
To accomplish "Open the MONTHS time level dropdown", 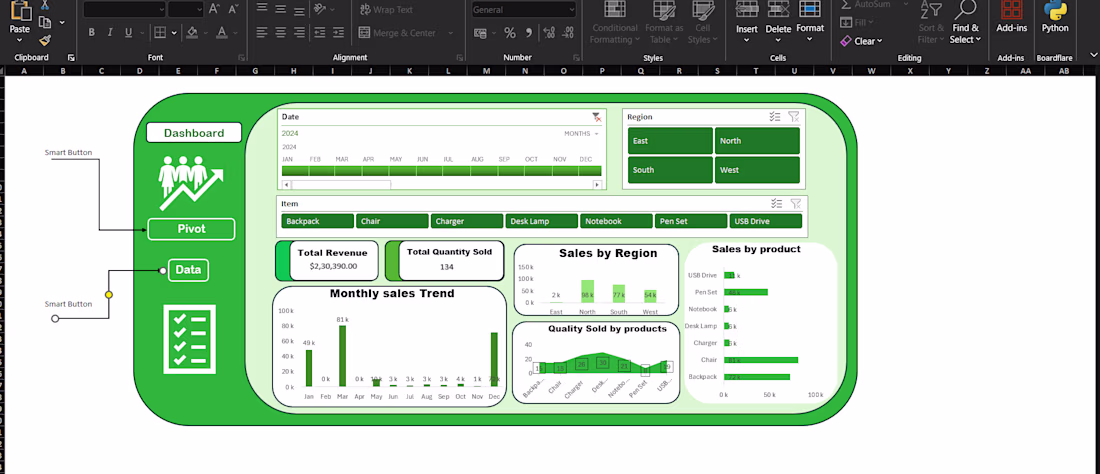I will (x=582, y=133).
